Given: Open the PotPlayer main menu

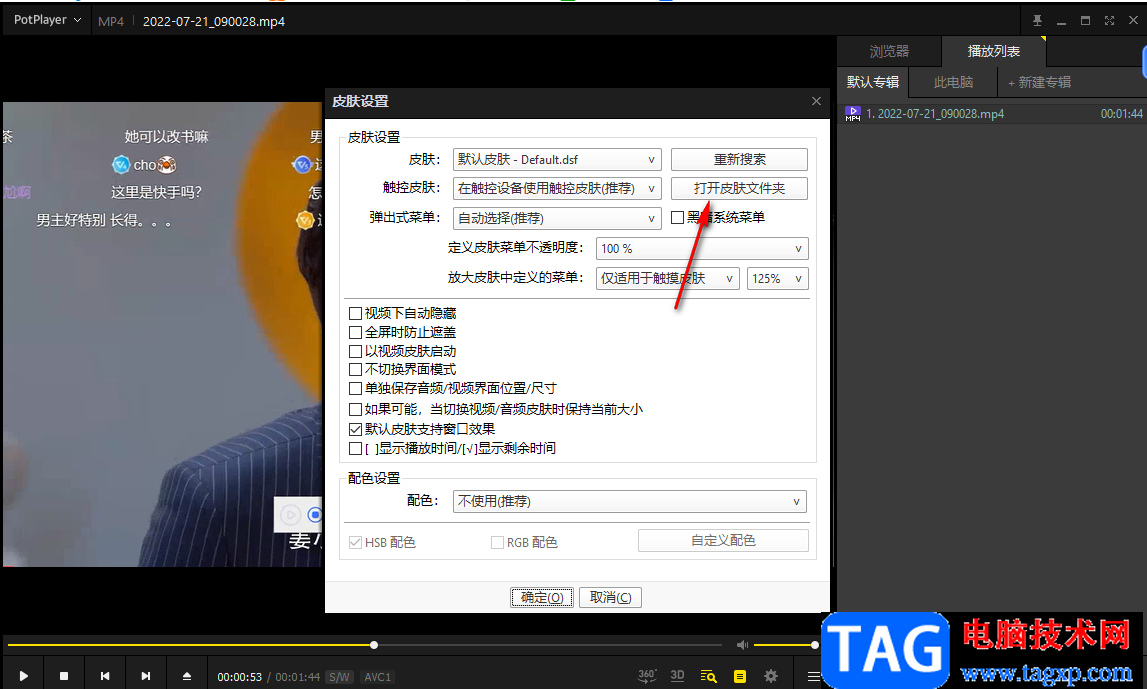Looking at the screenshot, I should pyautogui.click(x=47, y=20).
